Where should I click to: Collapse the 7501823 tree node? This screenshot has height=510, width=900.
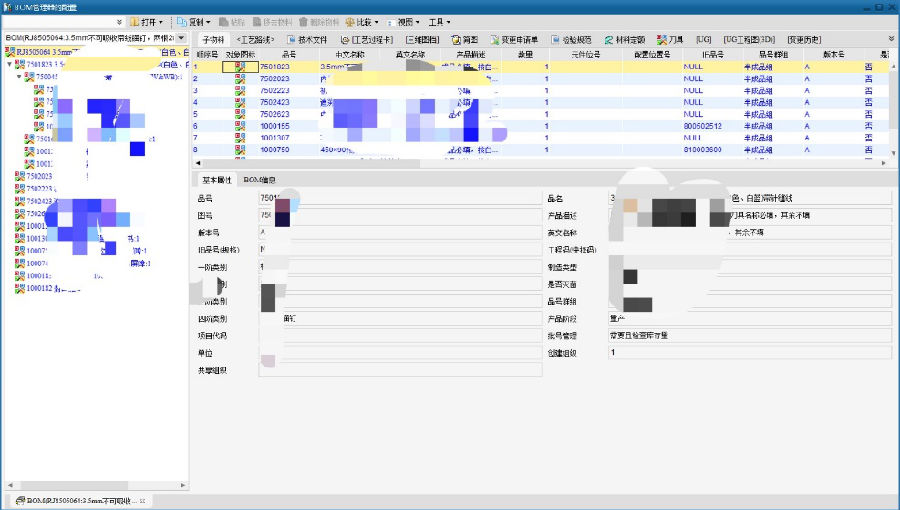[9, 64]
